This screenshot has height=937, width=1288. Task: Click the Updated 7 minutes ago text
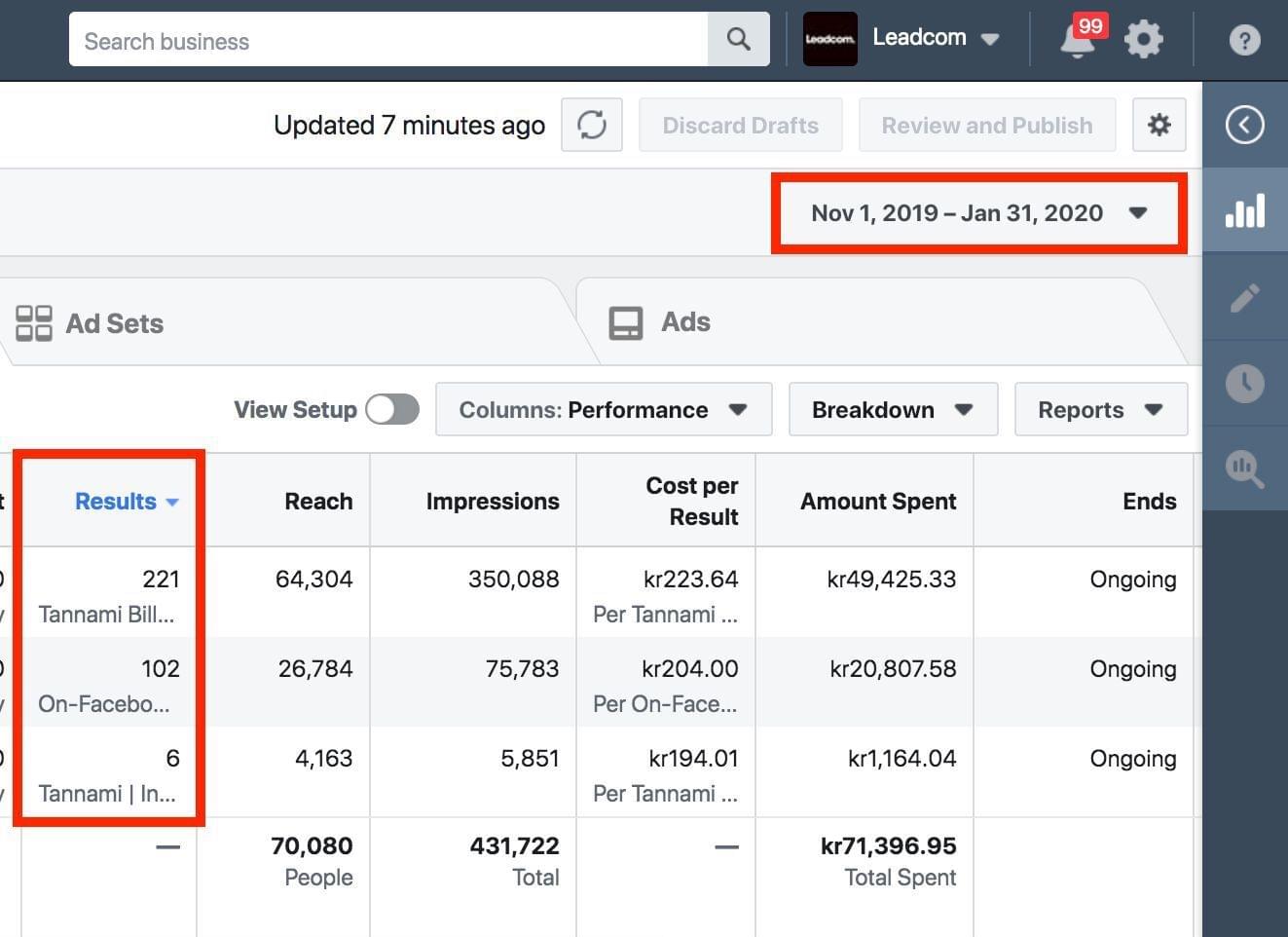[x=409, y=126]
